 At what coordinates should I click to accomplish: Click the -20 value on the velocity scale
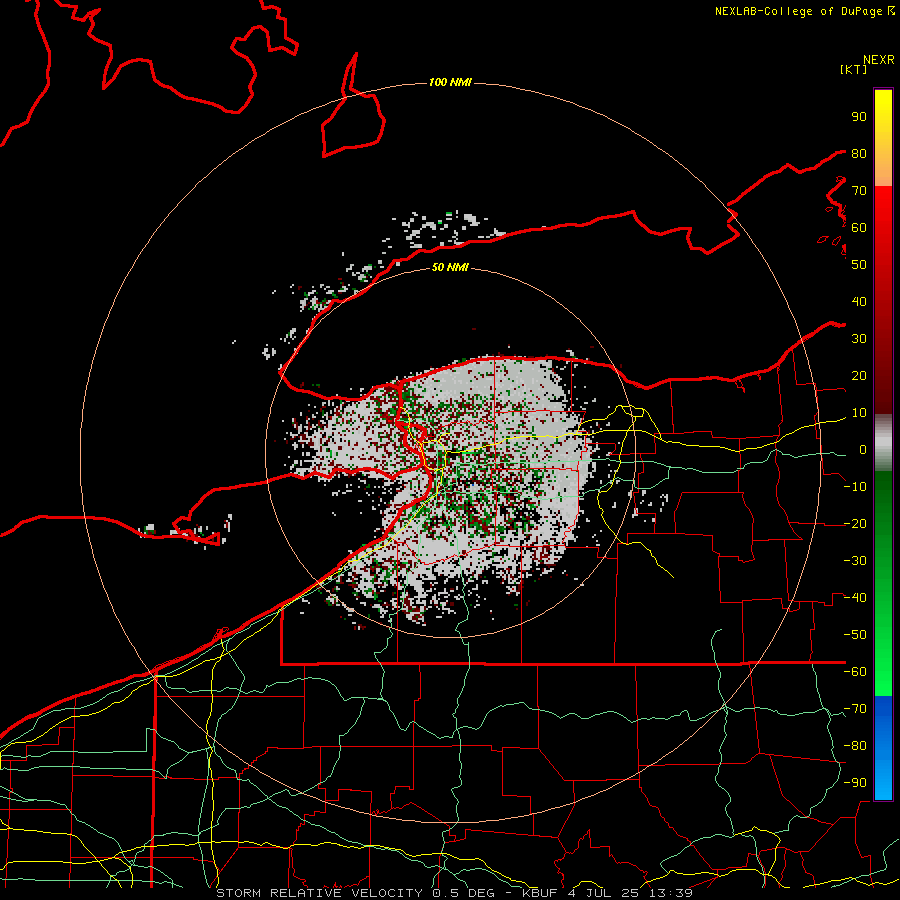click(x=855, y=523)
